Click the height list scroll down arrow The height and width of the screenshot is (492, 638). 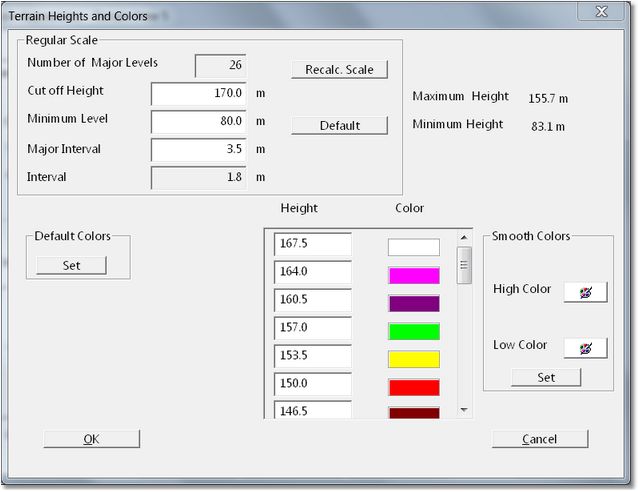(x=464, y=410)
